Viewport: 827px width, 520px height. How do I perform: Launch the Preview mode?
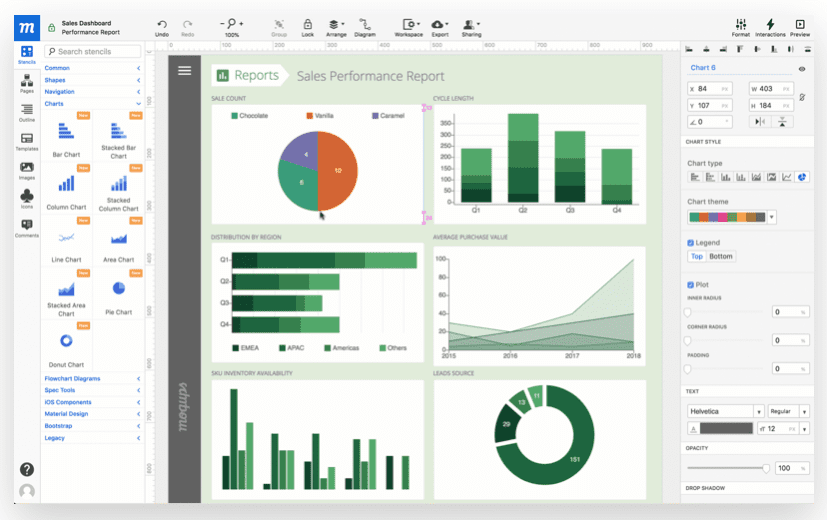click(800, 28)
